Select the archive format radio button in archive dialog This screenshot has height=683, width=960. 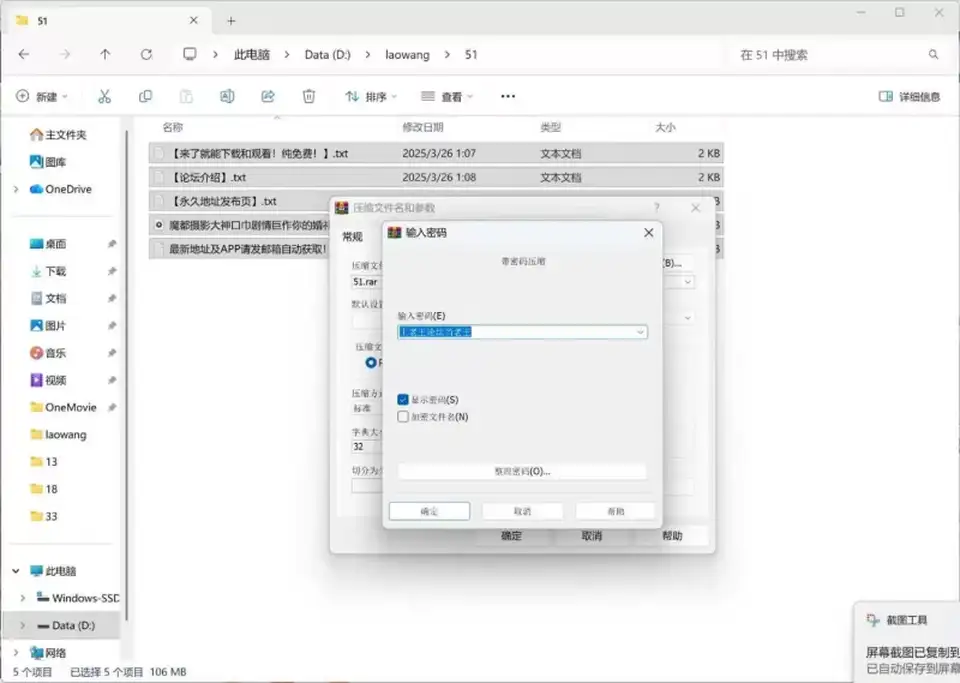[x=370, y=363]
